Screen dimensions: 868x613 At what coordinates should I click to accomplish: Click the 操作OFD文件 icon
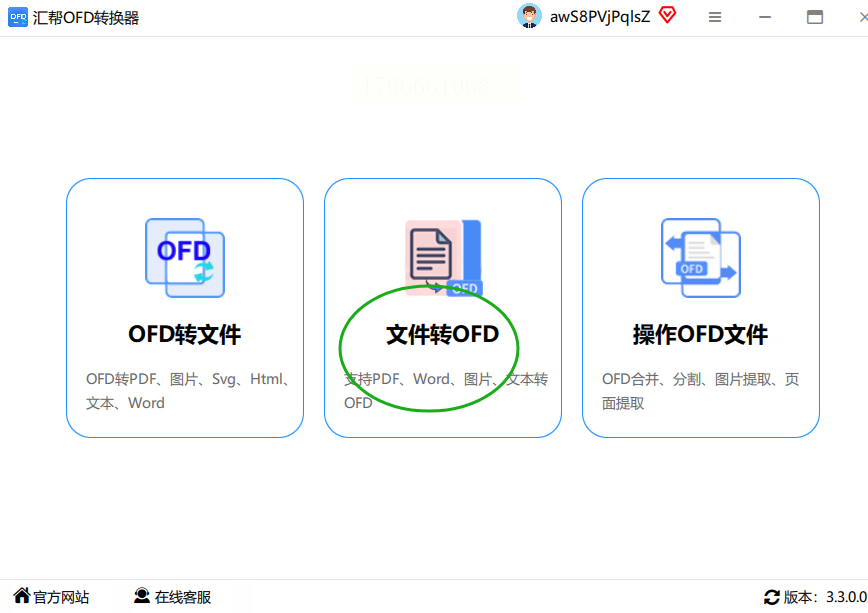pyautogui.click(x=701, y=257)
